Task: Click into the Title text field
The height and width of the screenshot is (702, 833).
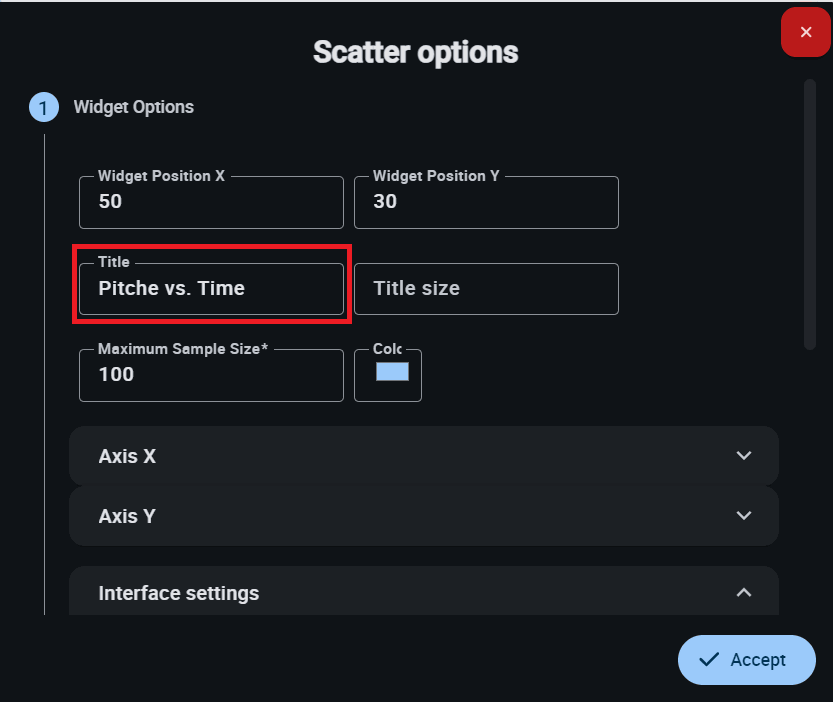Action: (211, 289)
